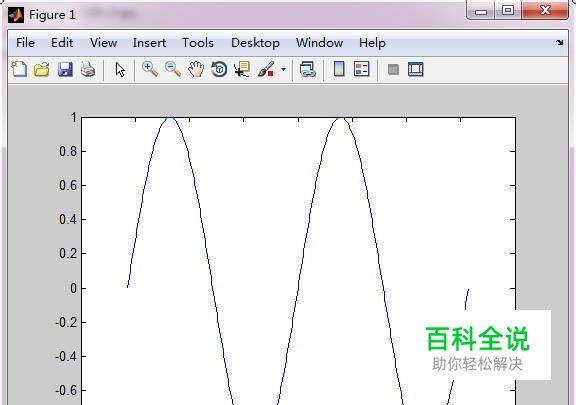Screen dimensions: 576x405
Task: Click the Link Plot icon
Action: coord(307,69)
